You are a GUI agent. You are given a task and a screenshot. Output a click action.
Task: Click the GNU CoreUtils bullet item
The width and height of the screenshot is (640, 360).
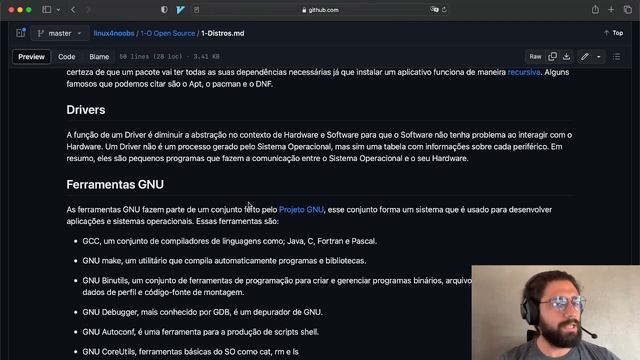coord(191,351)
